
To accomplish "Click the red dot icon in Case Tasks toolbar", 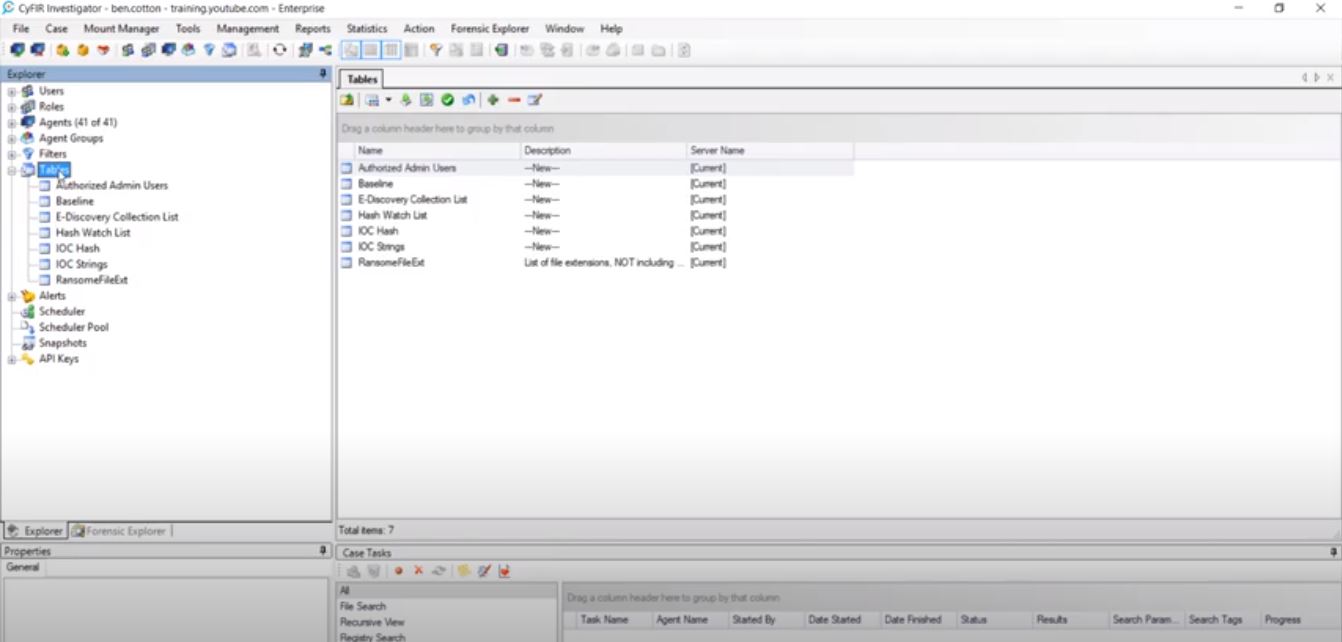I will pyautogui.click(x=398, y=571).
